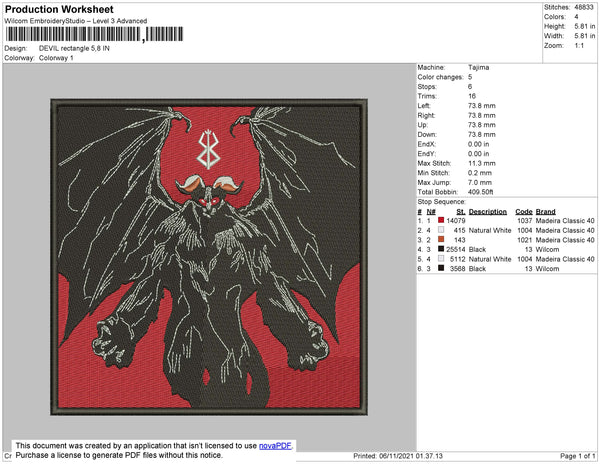Click "Wilcom EmbroideryStudio – Level 3 Advanced" text
Screen dimensions: 600x464
[x=76, y=21]
